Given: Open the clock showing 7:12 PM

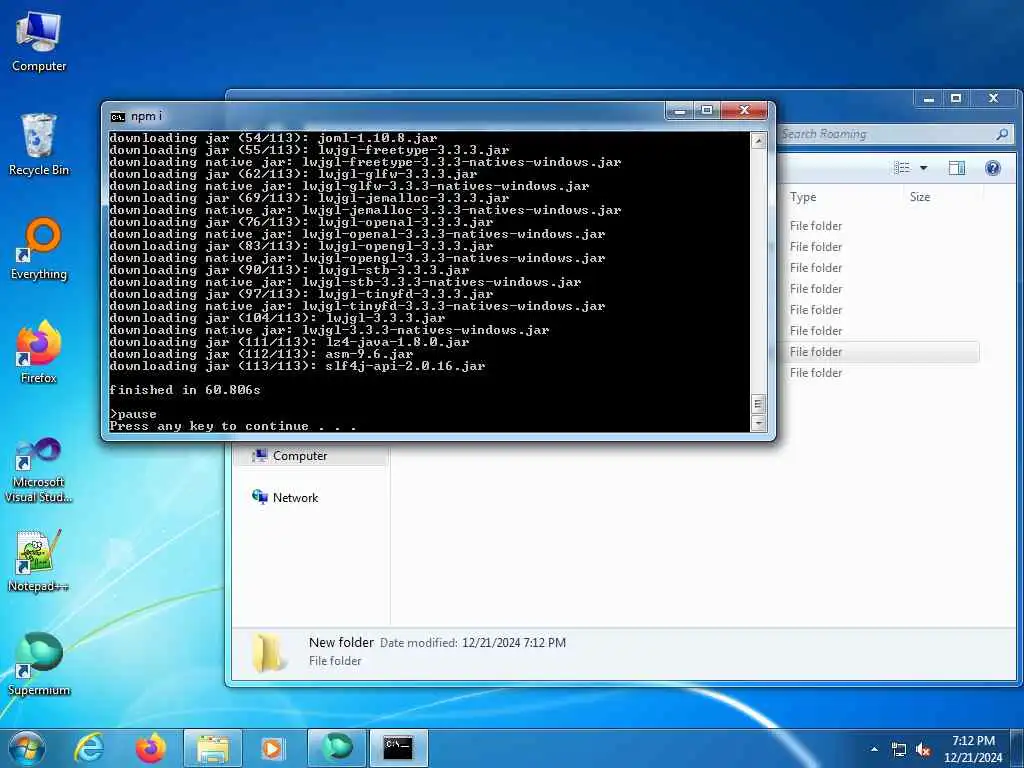Looking at the screenshot, I should (973, 749).
